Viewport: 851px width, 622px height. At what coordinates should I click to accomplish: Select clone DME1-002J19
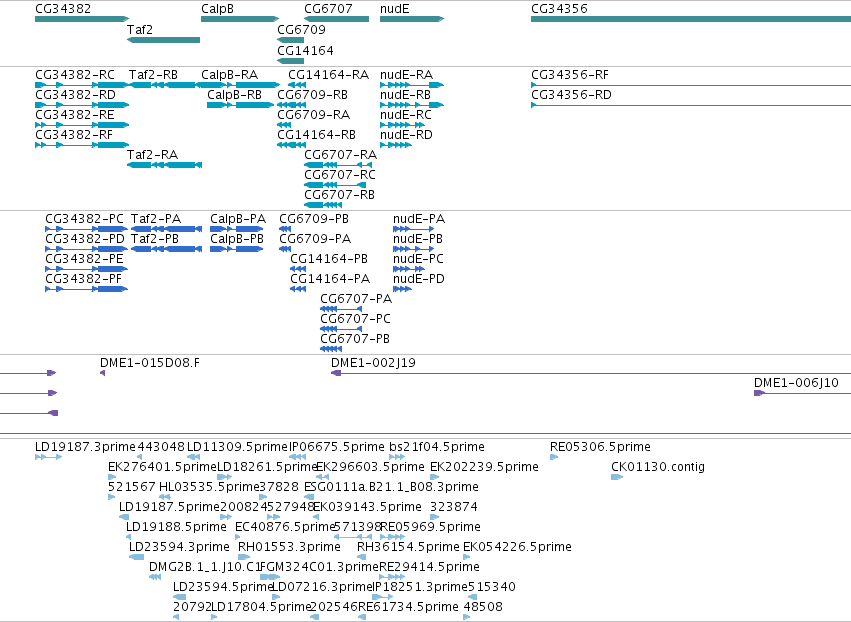click(373, 363)
